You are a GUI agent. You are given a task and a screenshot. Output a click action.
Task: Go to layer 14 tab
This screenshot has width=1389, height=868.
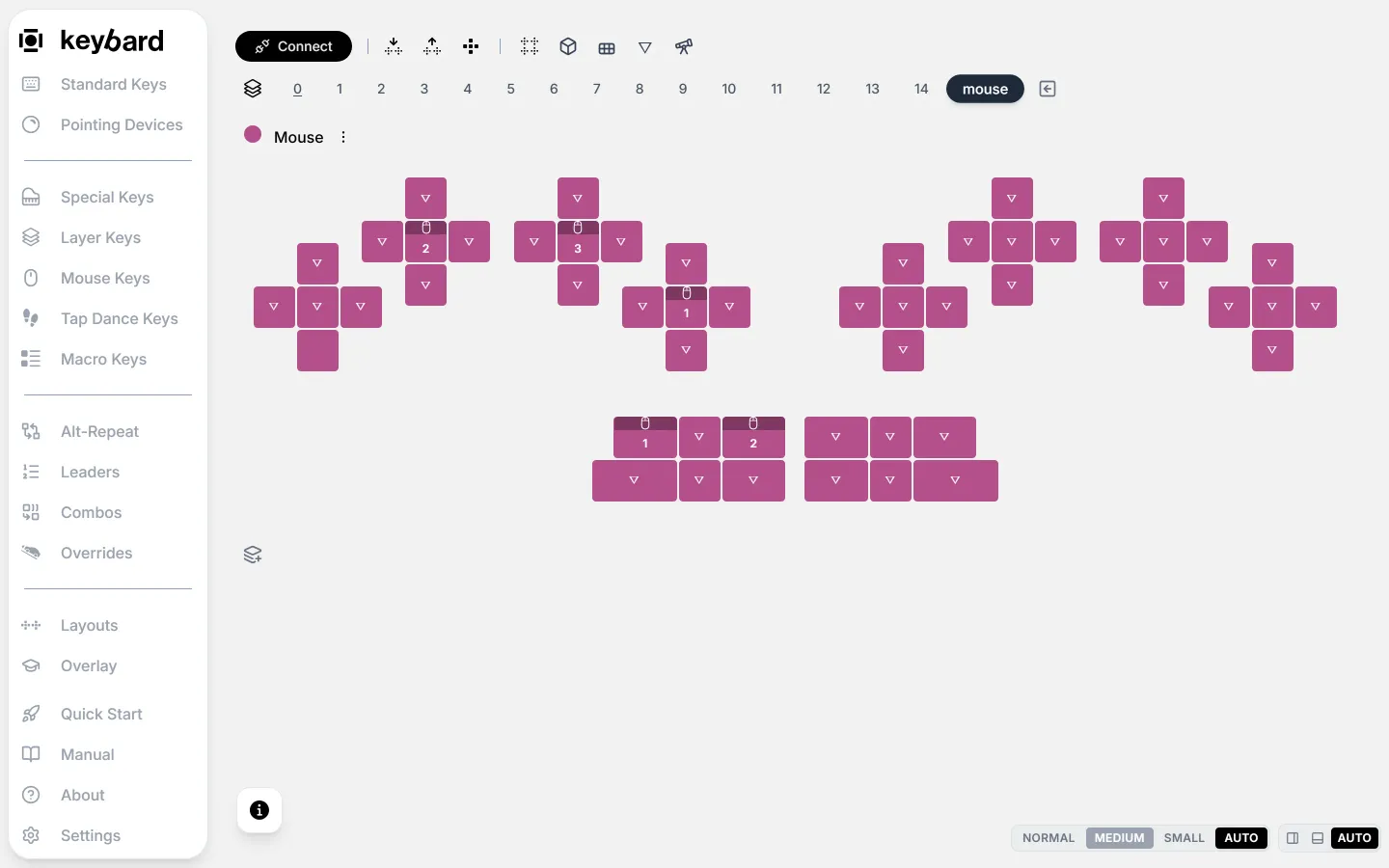(x=921, y=89)
